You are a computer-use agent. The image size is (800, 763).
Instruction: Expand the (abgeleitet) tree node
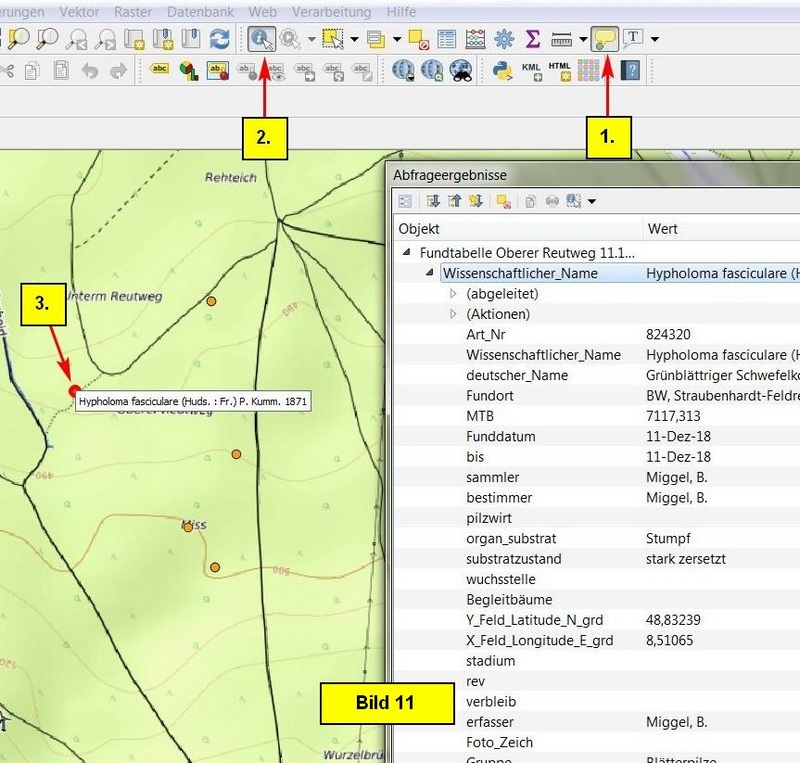point(454,293)
